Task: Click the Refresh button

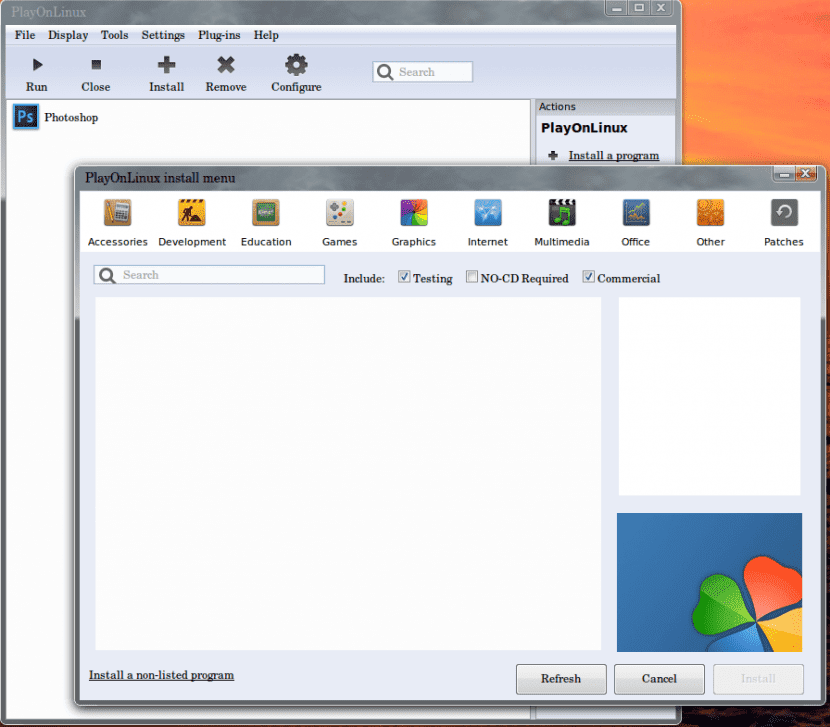Action: tap(561, 679)
